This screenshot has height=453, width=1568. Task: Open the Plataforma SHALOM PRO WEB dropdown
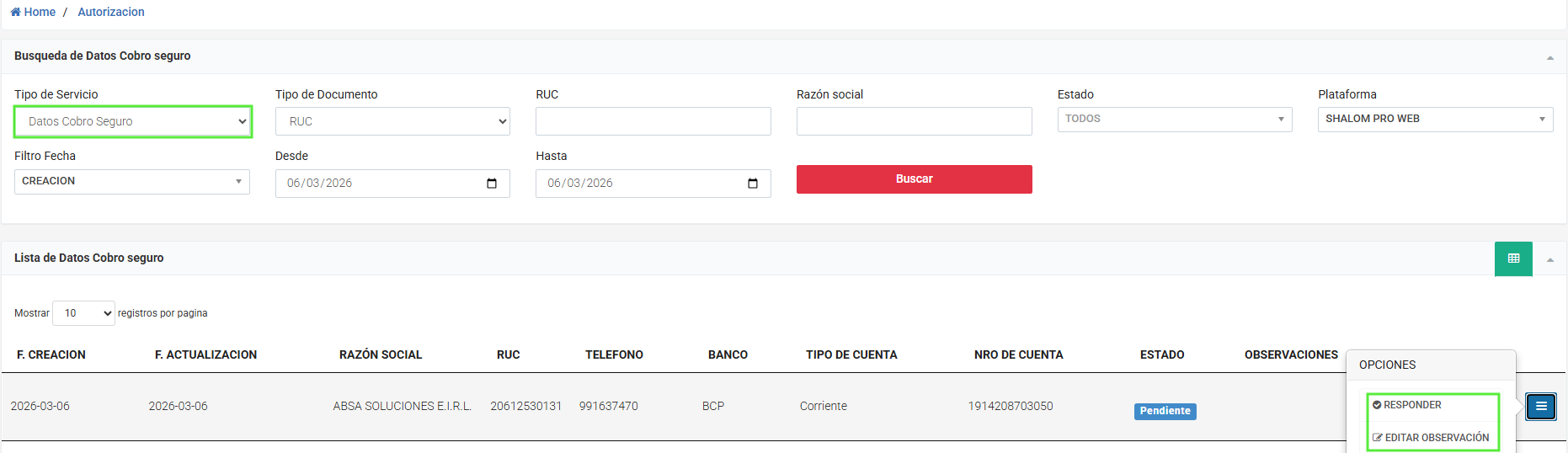pos(1435,119)
